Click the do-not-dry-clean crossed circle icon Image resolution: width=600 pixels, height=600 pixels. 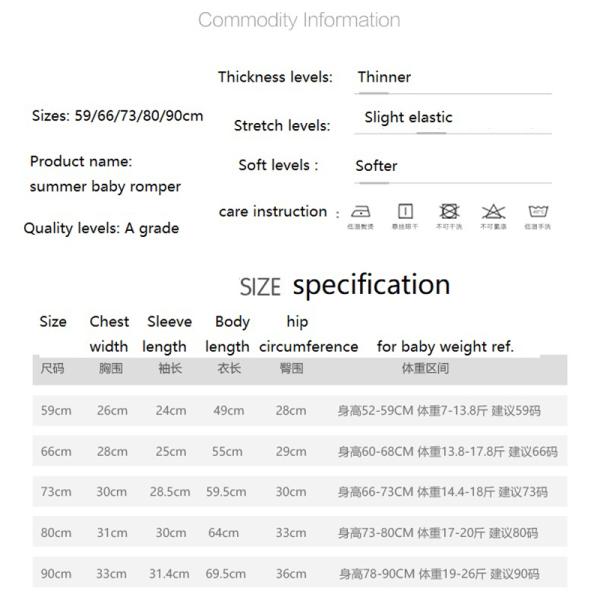tap(449, 212)
